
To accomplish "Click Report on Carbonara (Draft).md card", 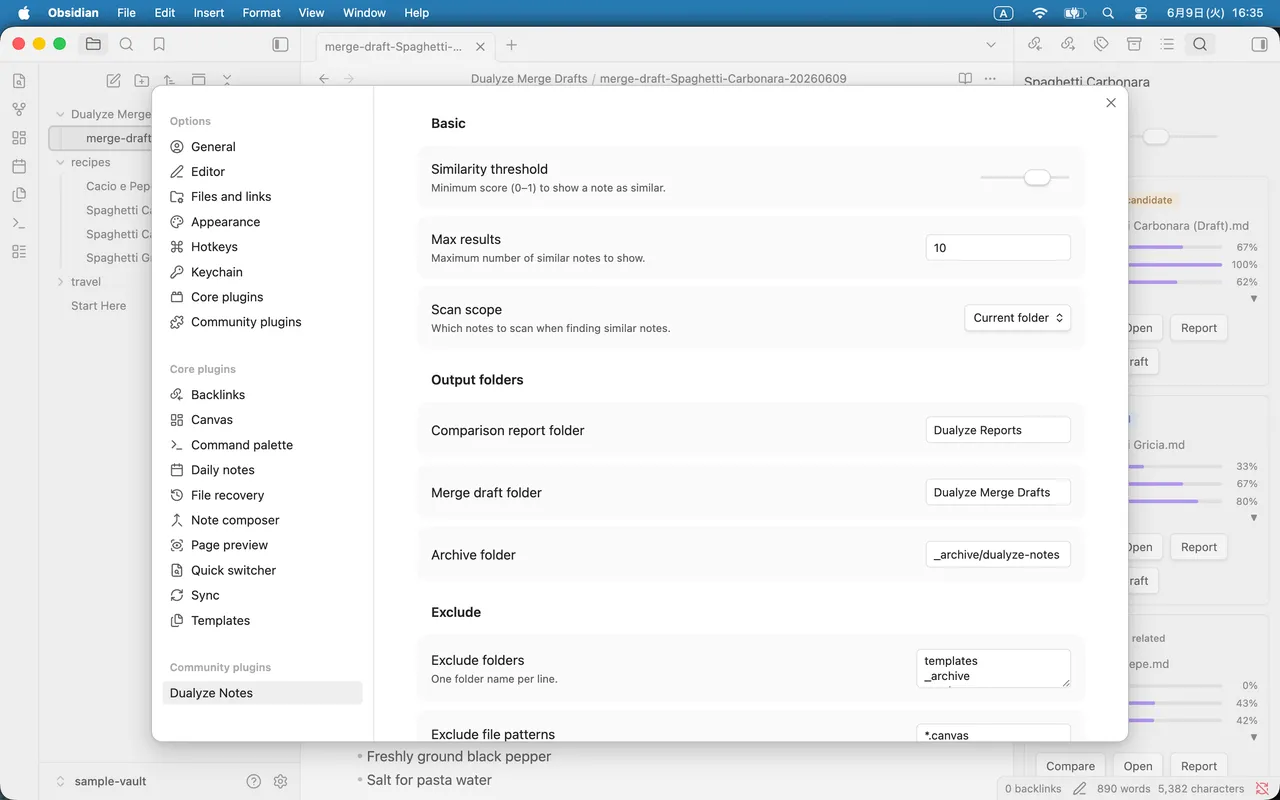I will pos(1199,328).
